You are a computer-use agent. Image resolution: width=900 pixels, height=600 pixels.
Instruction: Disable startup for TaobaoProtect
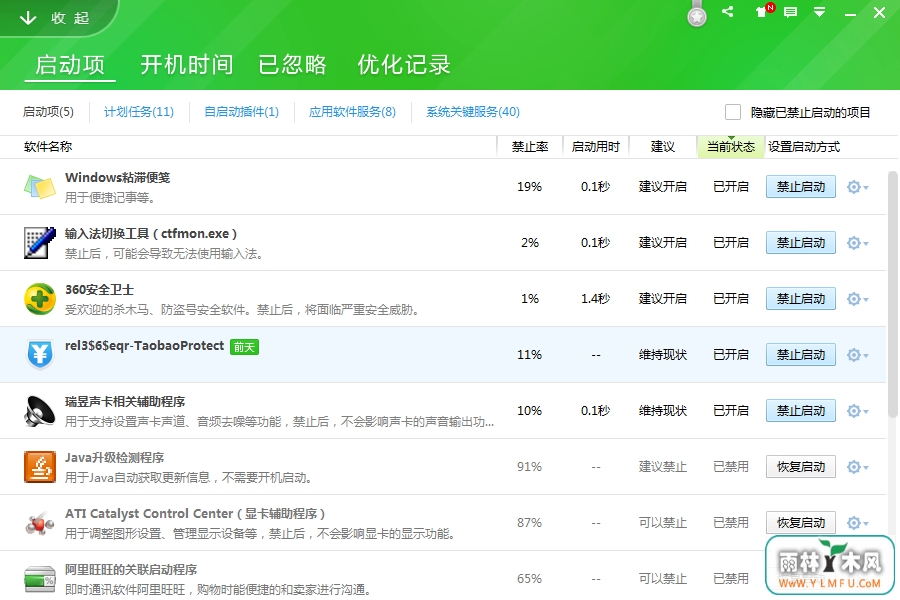tap(801, 355)
